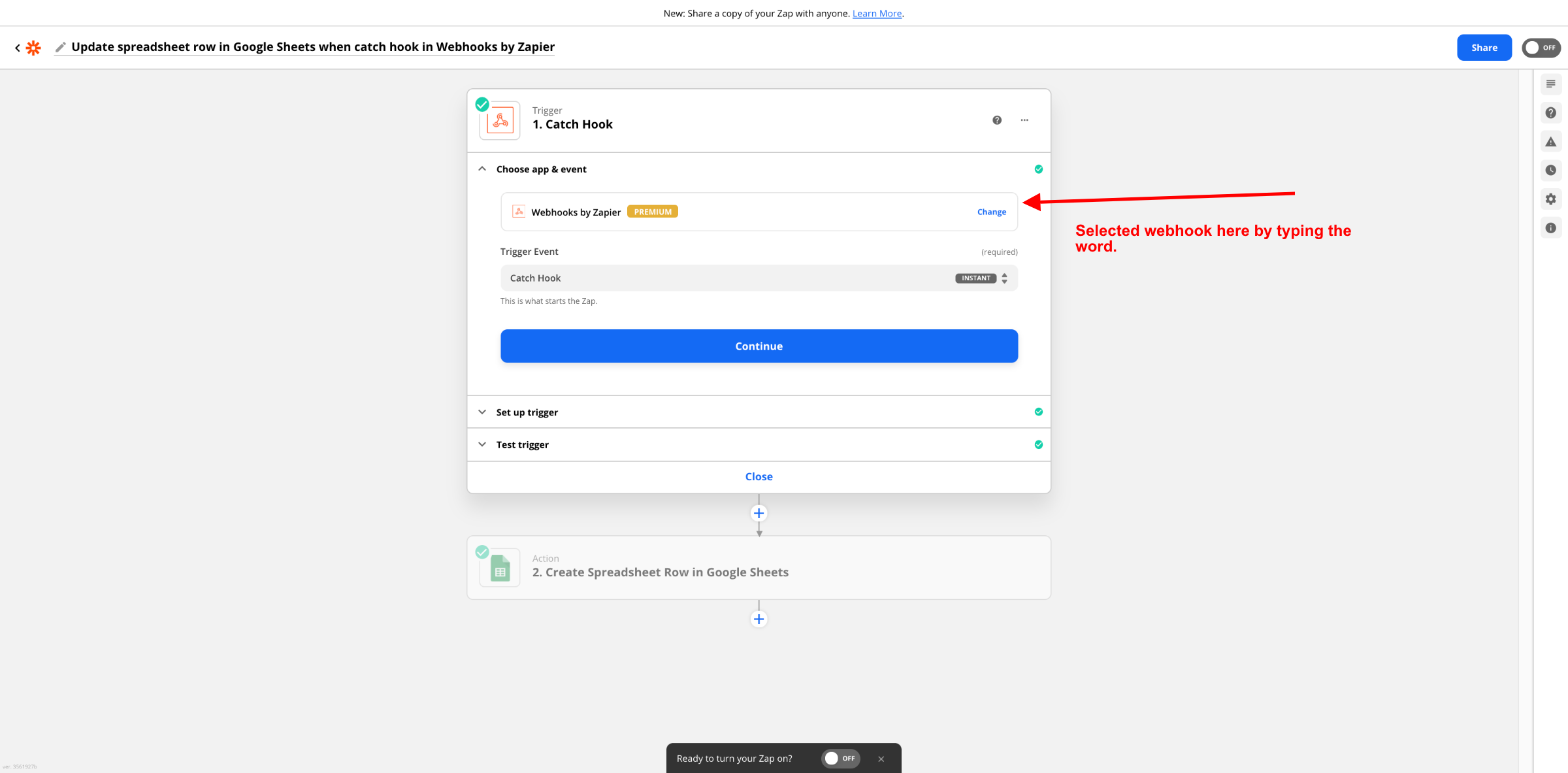1568x773 pixels.
Task: Edit the Zap title text field
Action: pyautogui.click(x=313, y=47)
